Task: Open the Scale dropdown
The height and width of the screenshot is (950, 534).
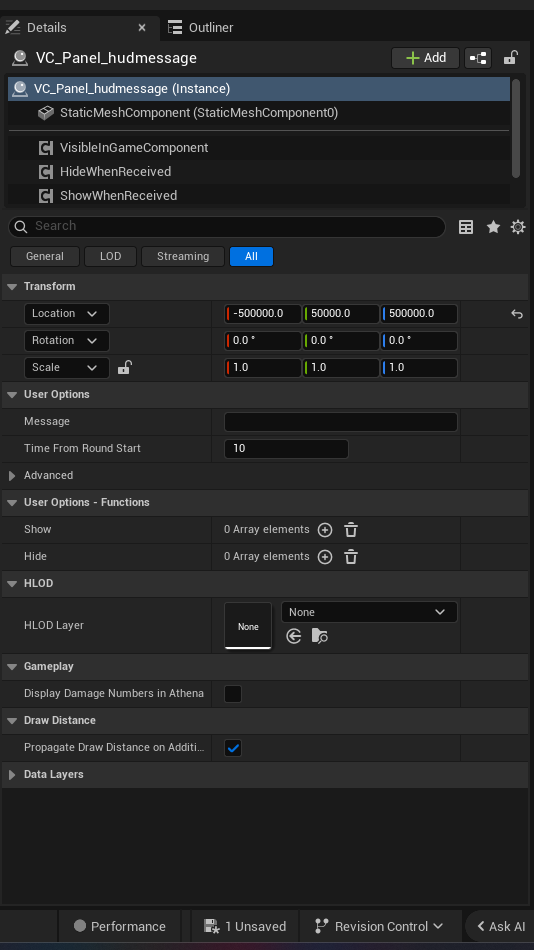Action: [67, 368]
